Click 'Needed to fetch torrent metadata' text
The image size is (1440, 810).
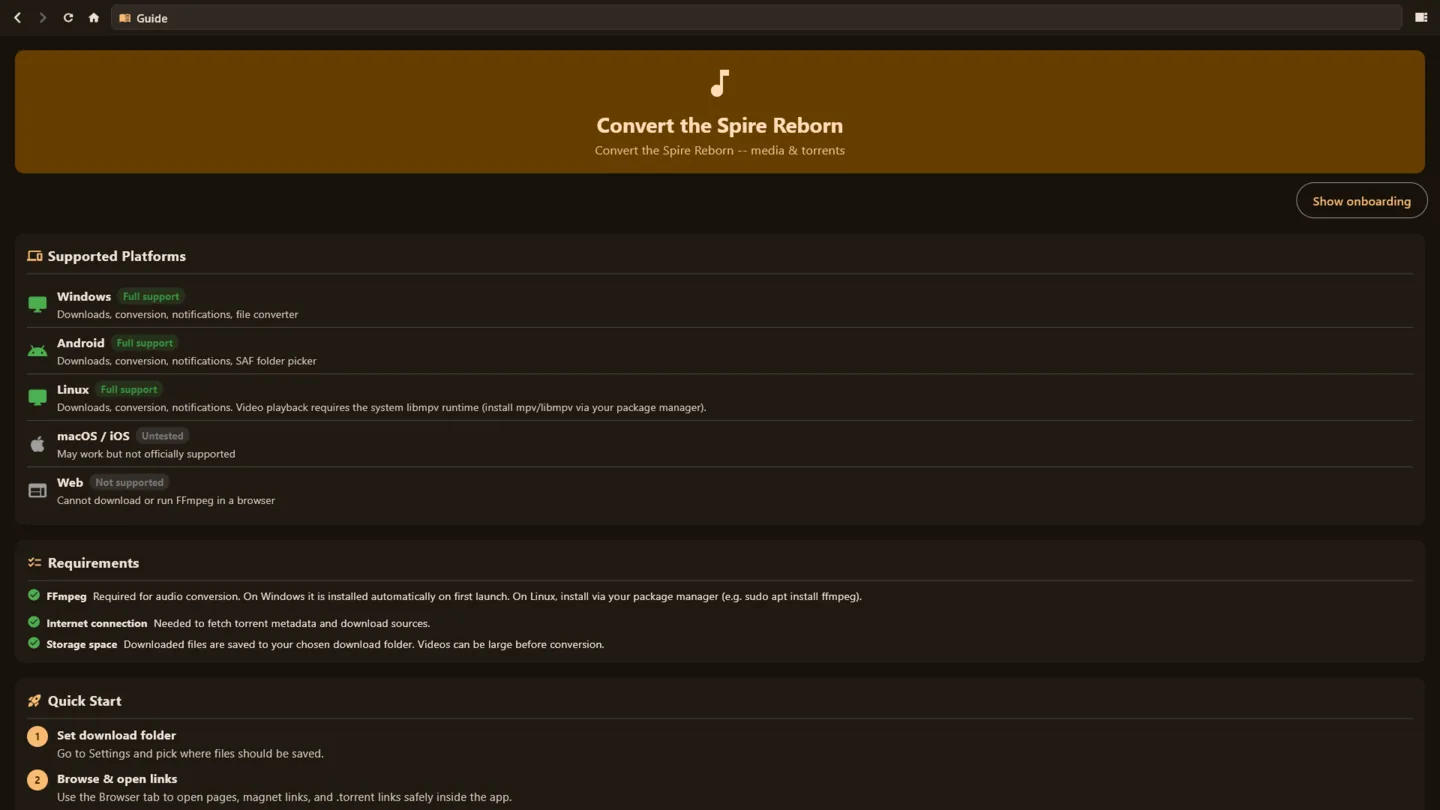click(291, 623)
